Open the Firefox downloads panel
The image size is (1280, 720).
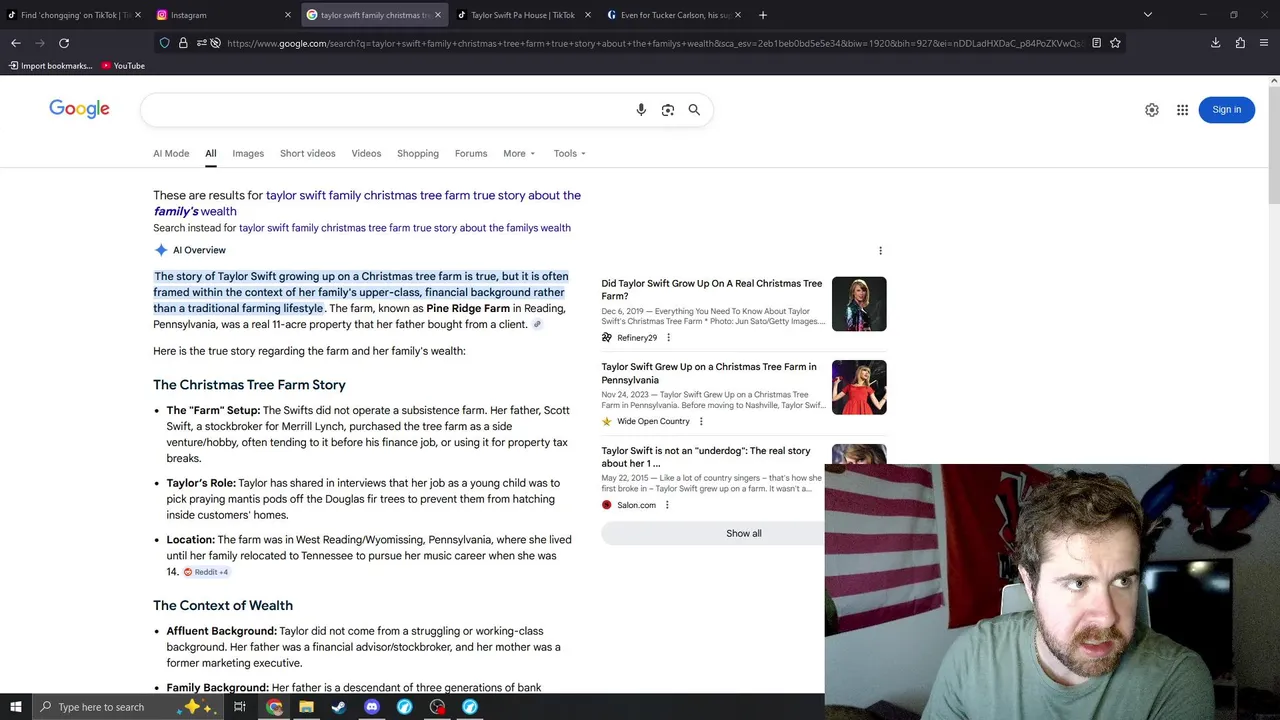point(1216,43)
